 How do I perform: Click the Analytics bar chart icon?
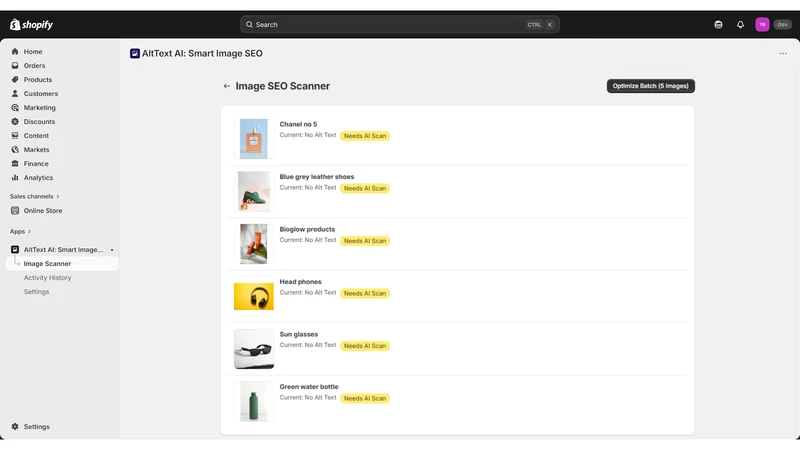tap(15, 178)
